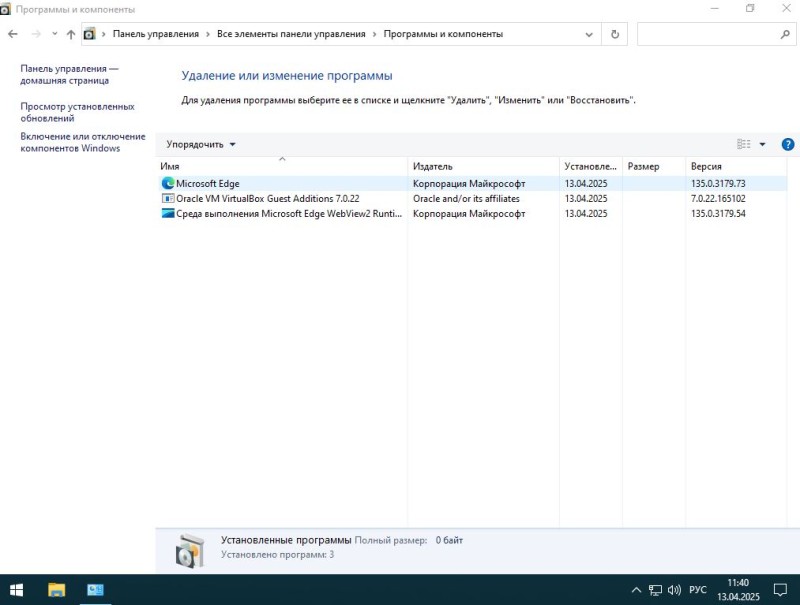
Task: Sort by the 'Издатель' column header
Action: coord(483,166)
